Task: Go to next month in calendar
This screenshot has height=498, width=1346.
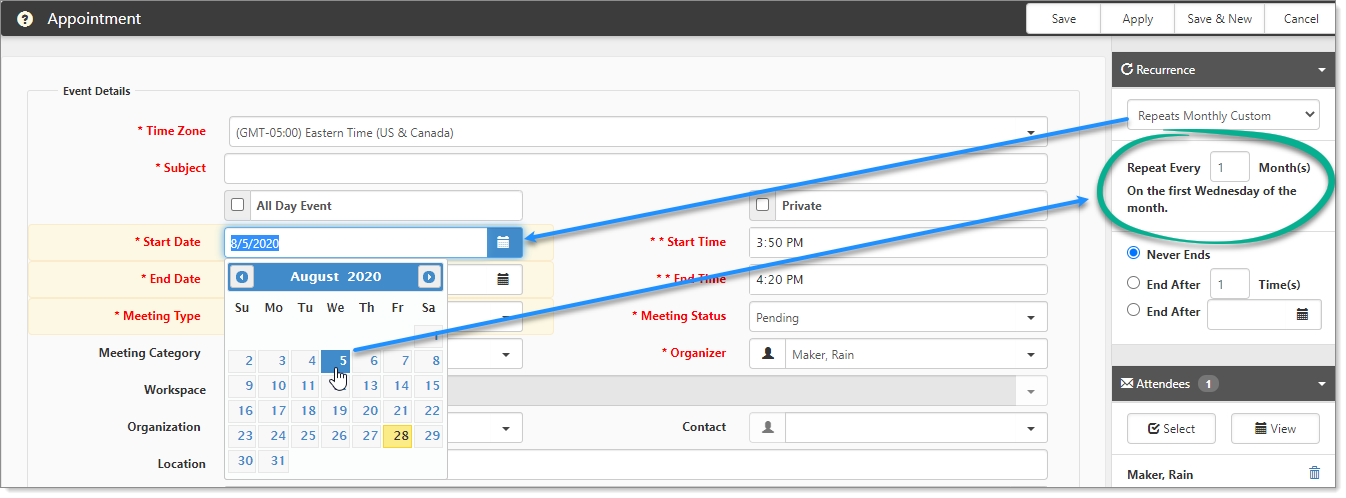Action: (x=429, y=277)
